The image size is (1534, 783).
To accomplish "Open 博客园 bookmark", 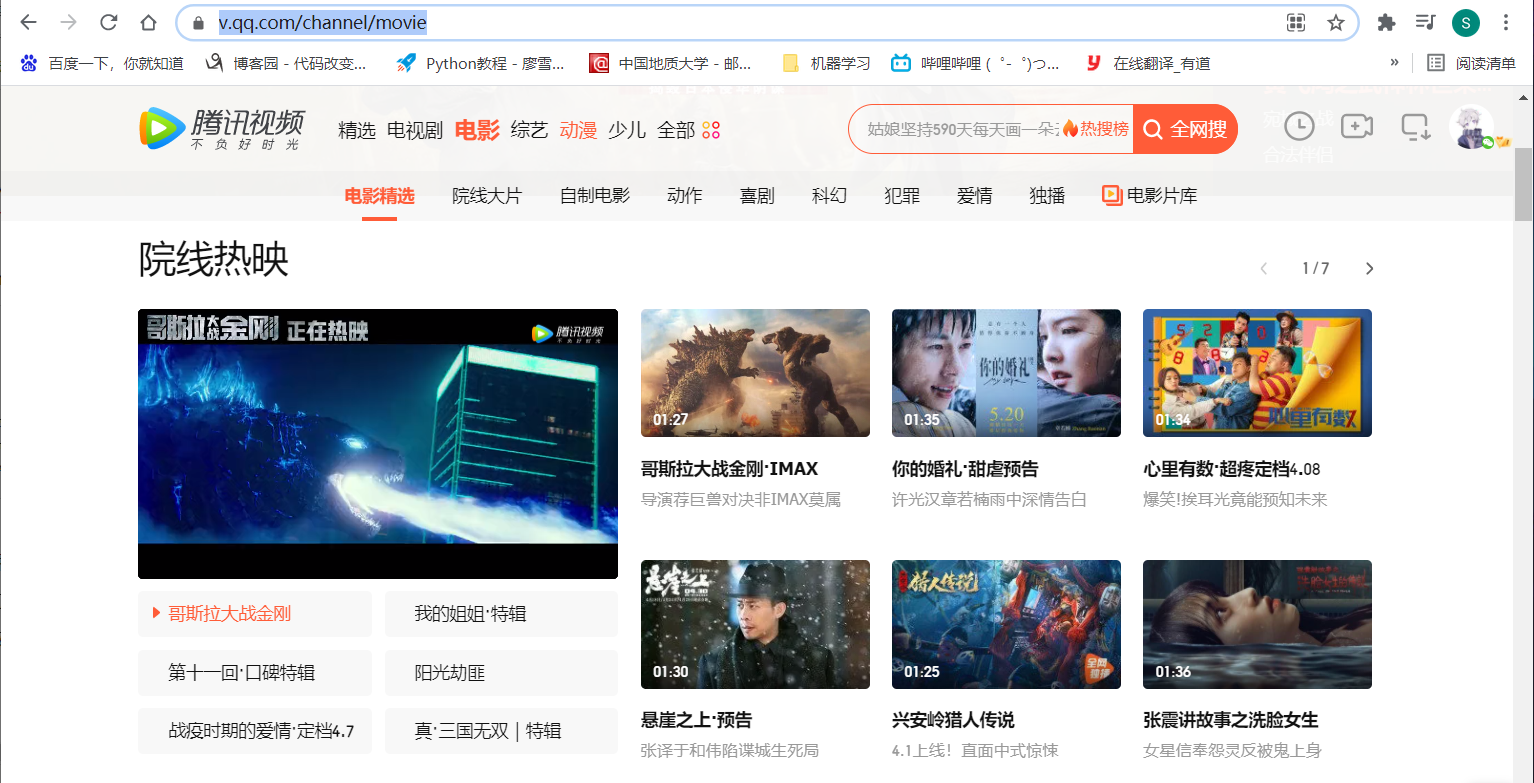I will tap(287, 63).
